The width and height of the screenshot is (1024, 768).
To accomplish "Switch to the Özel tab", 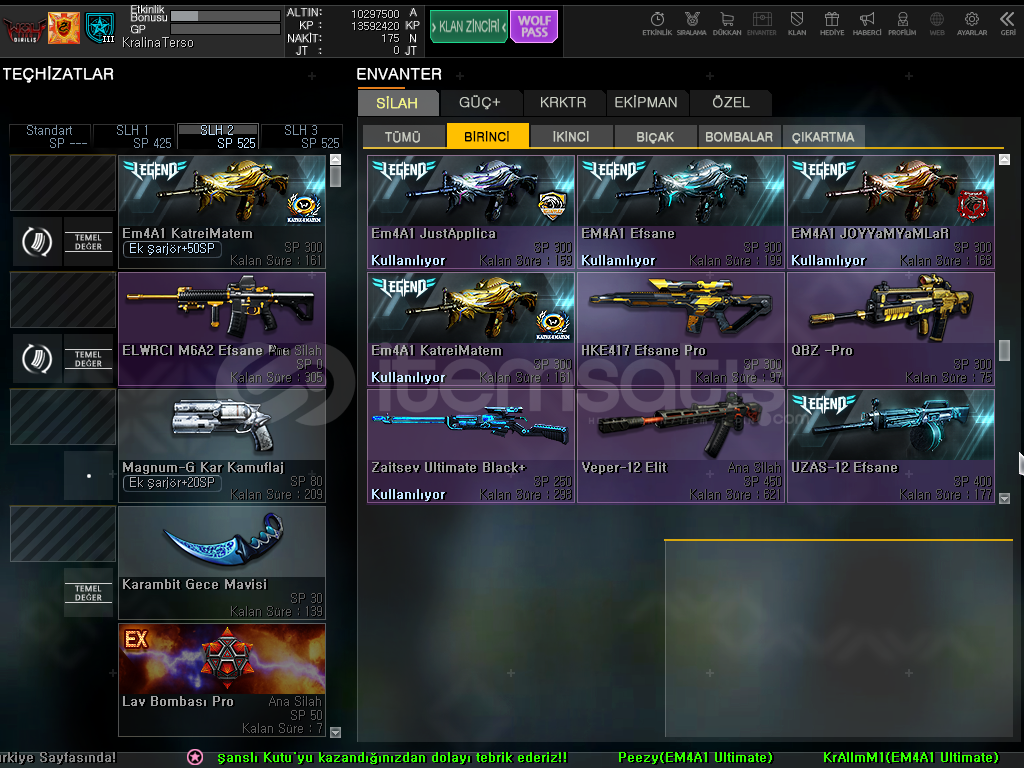I will 731,103.
